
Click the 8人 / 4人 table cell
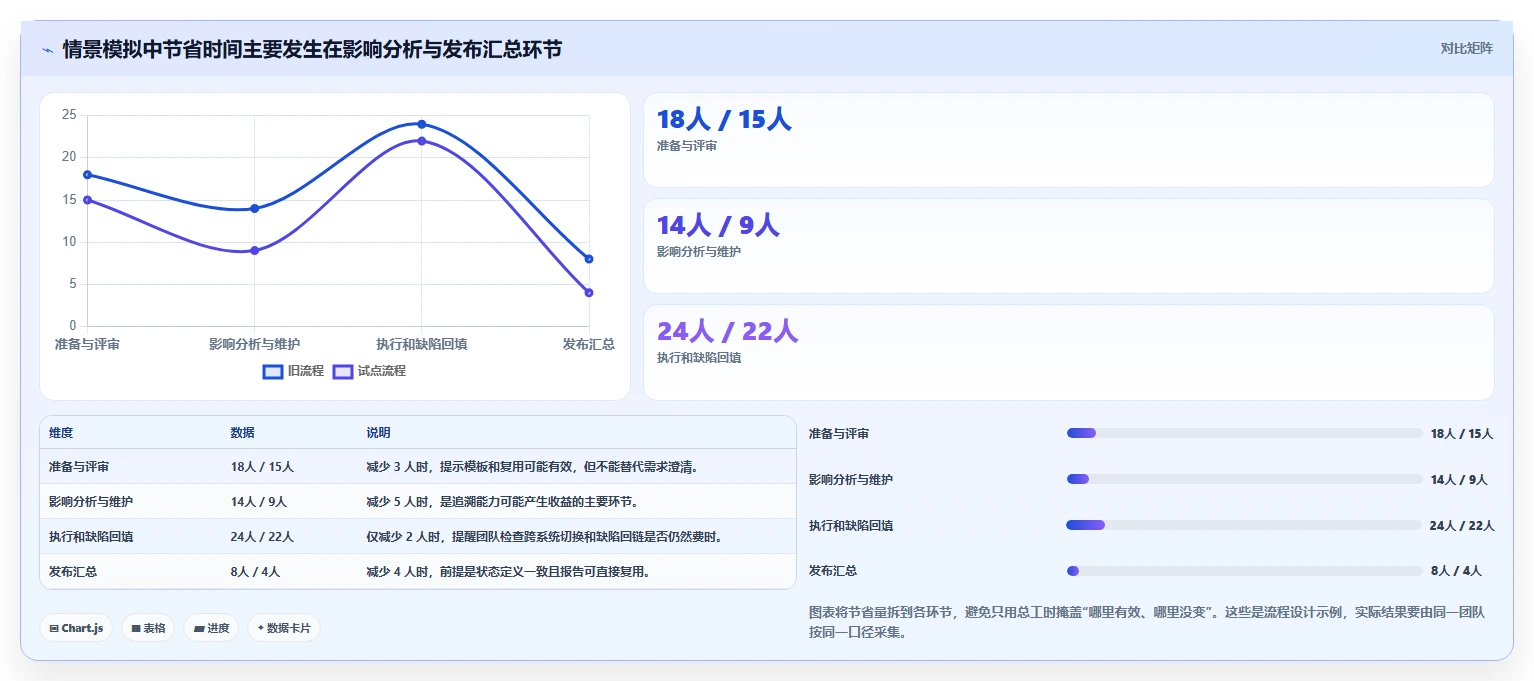pos(255,572)
